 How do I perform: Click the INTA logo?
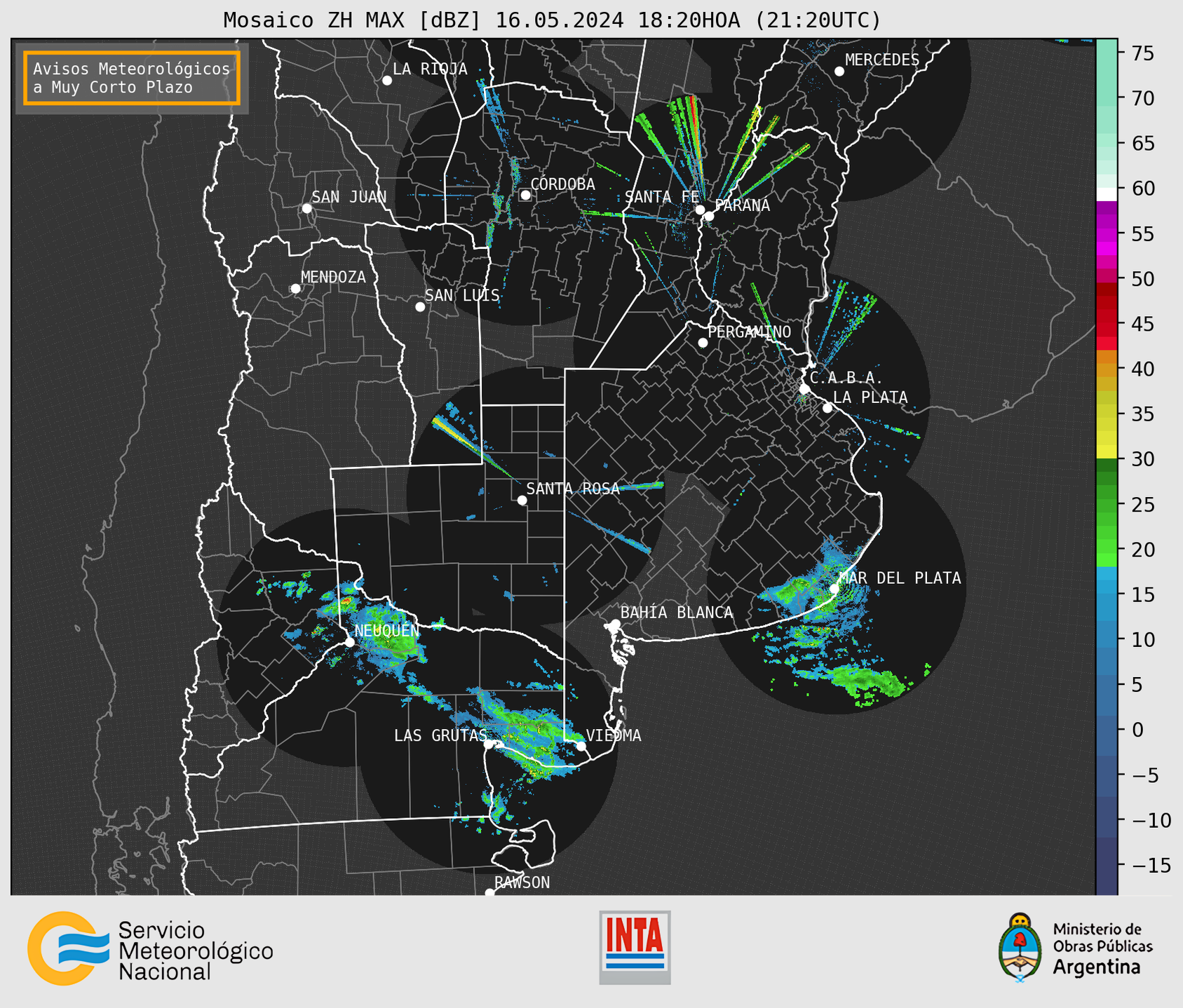[x=635, y=947]
